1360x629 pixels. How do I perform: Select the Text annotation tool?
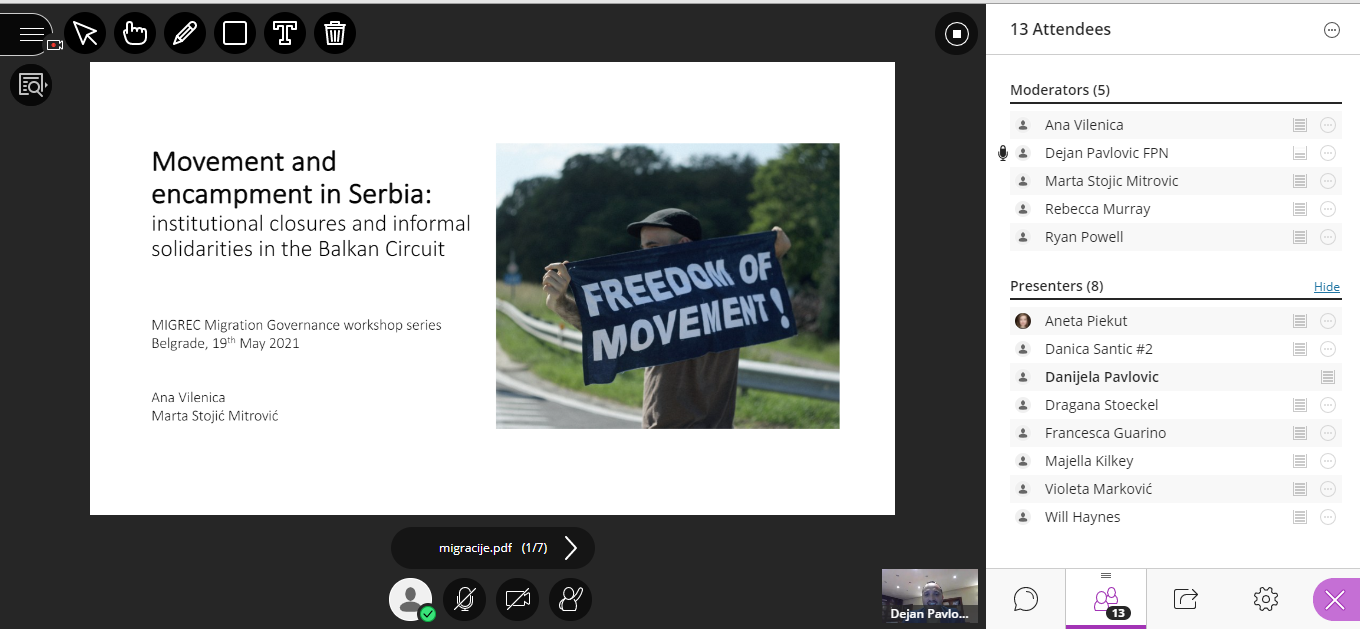285,34
